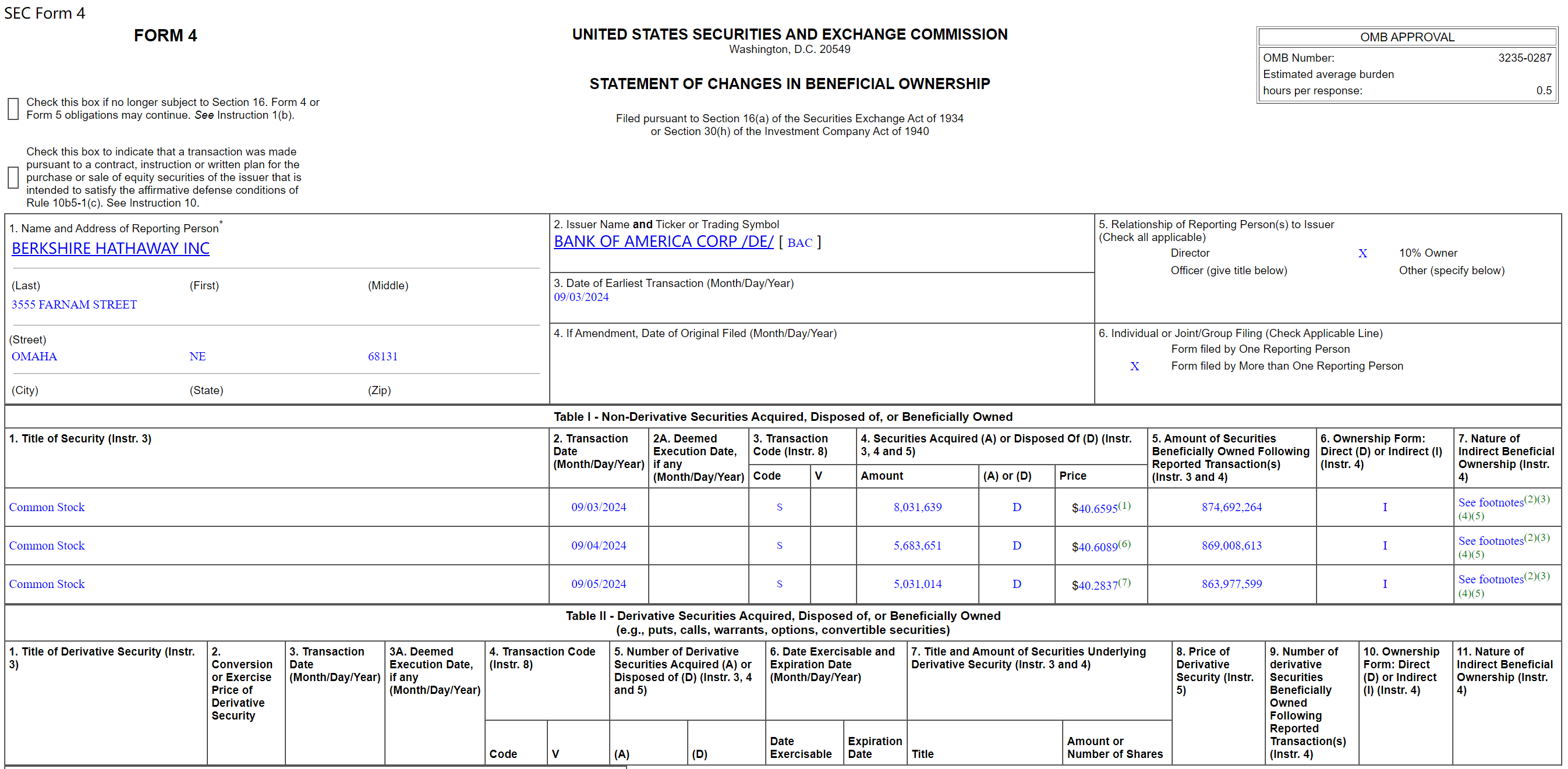Click the 3555 FARNAM STREET address

pyautogui.click(x=73, y=304)
